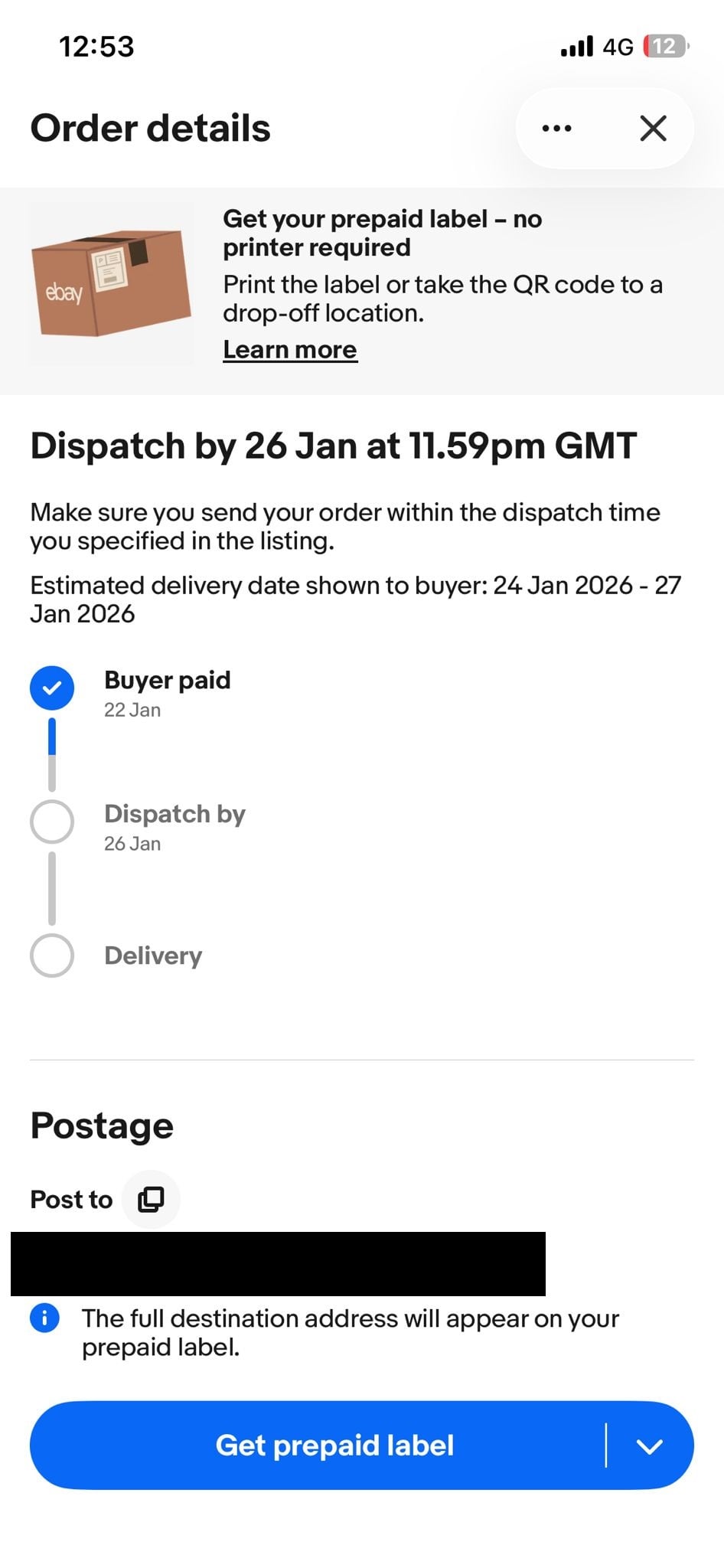The width and height of the screenshot is (724, 1568).
Task: Tap the redacted Post to address block
Action: click(x=278, y=1263)
